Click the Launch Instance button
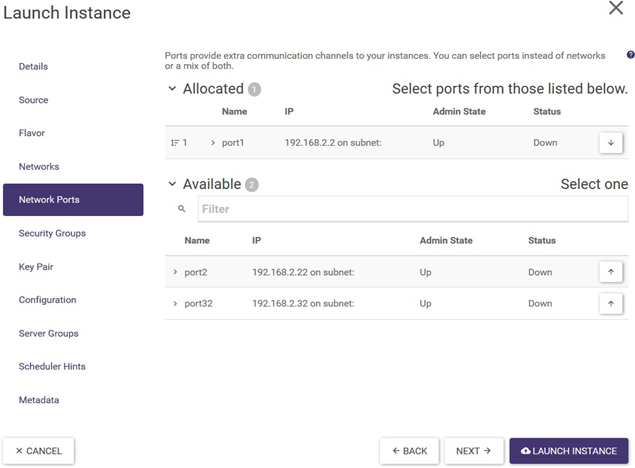This screenshot has height=468, width=635. pos(568,451)
